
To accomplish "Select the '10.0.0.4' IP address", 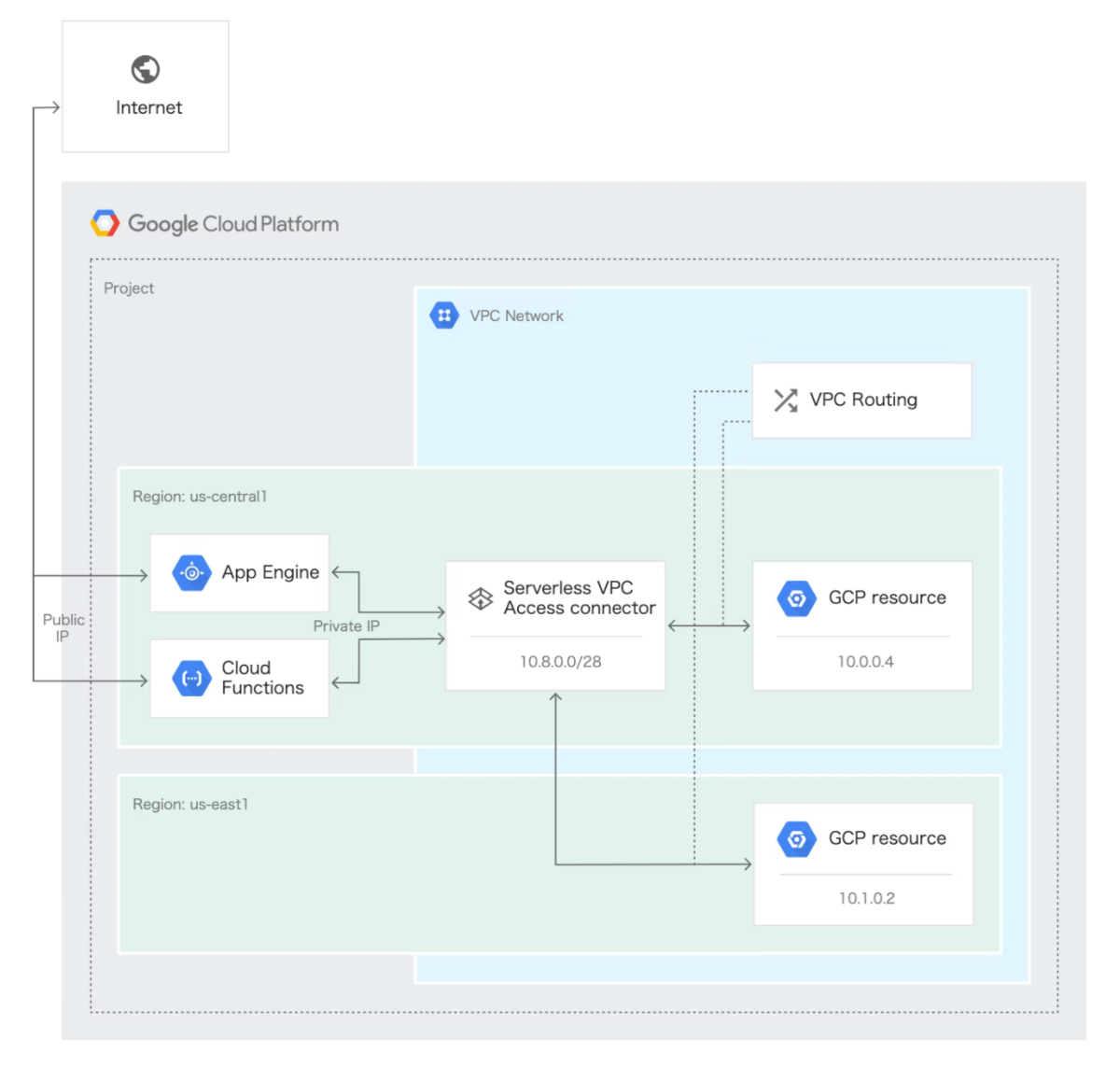I will (x=865, y=662).
